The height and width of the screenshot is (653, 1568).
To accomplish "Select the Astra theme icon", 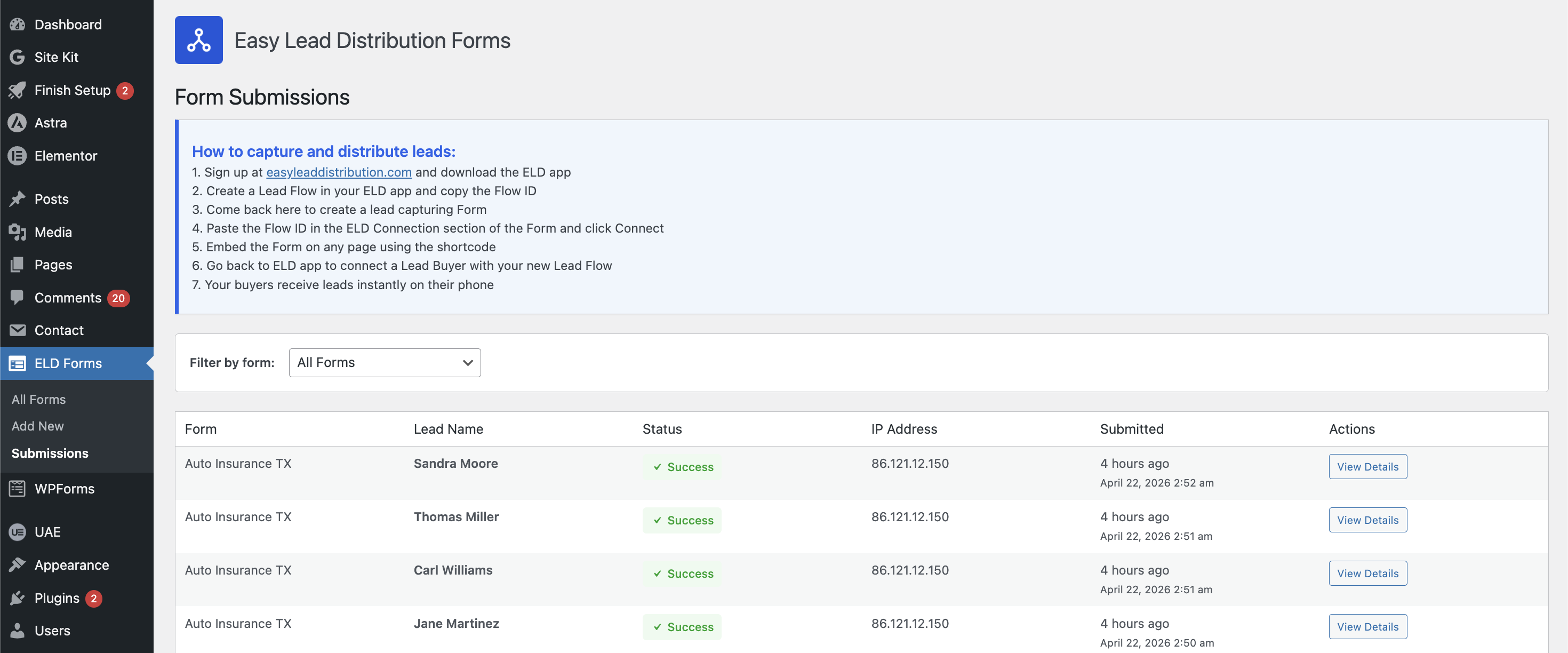I will [17, 123].
